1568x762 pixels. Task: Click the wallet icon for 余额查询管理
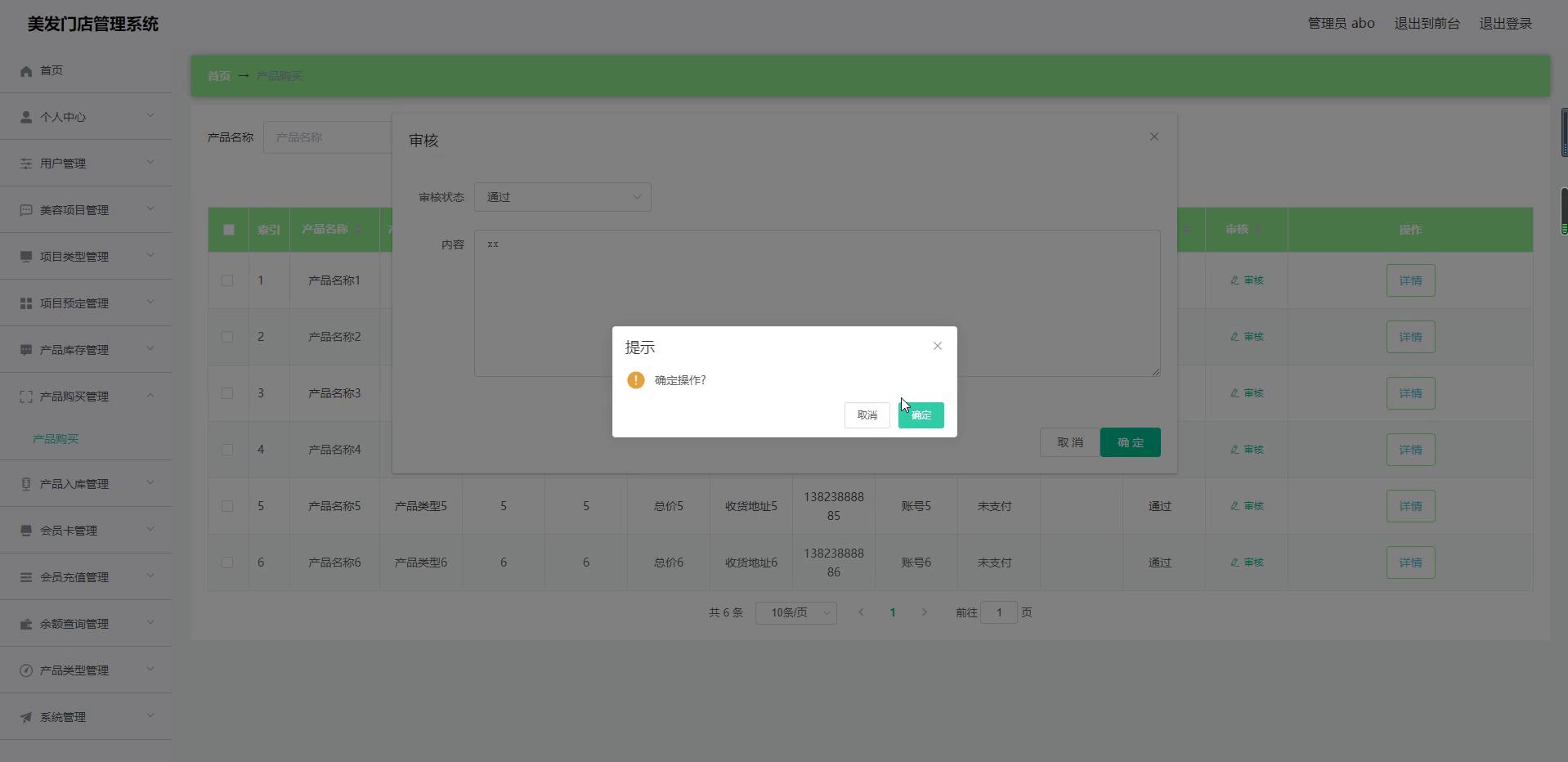pyautogui.click(x=26, y=624)
